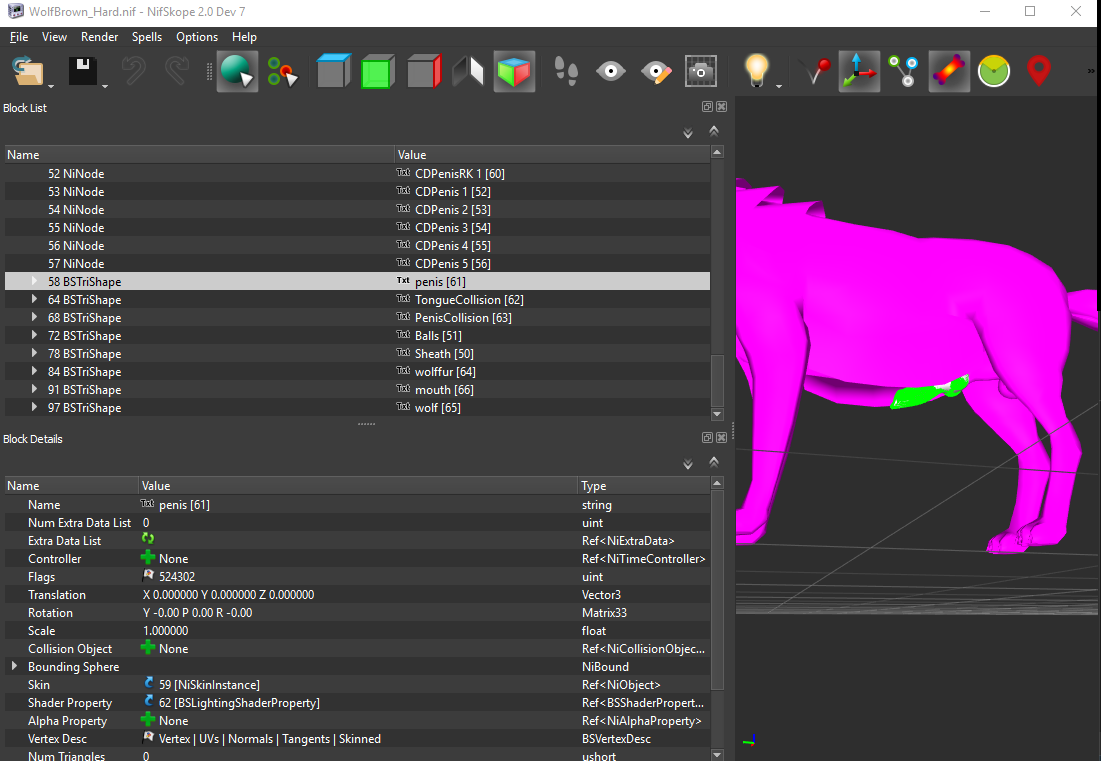Expand the Bounding Sphere row

point(14,666)
